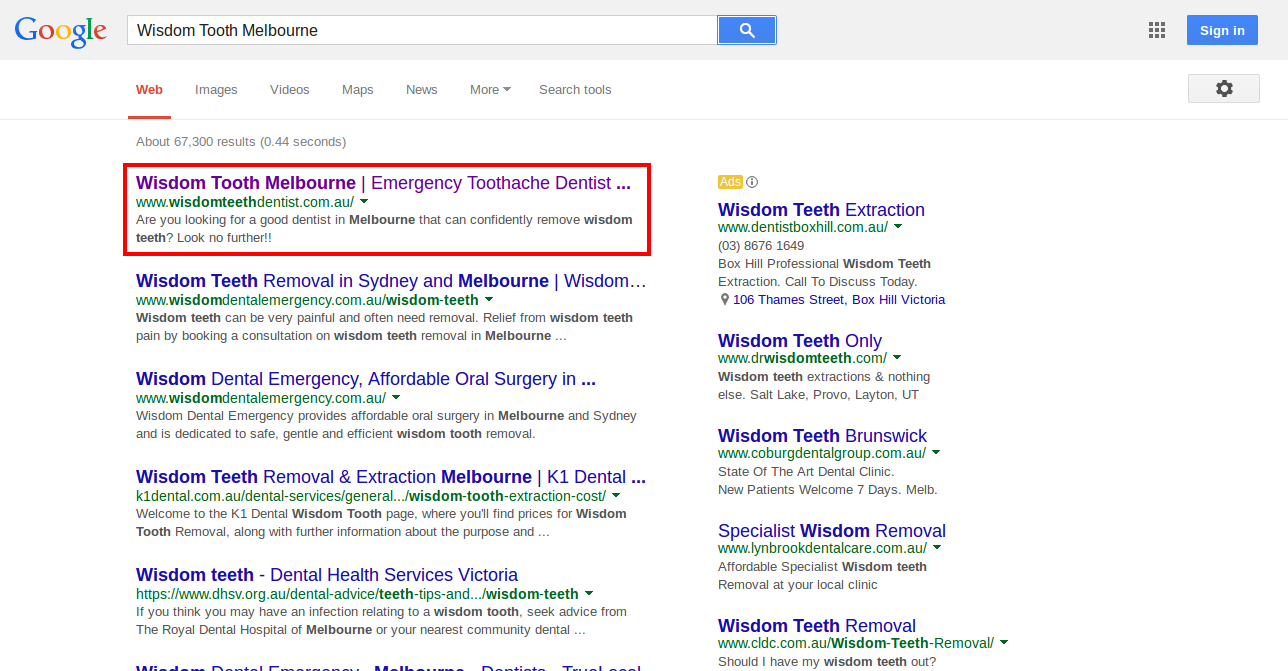Screen dimensions: 1288x671
Task: Open Wisdom Teeth Removal in Sydney and Melbourne result
Action: pos(391,281)
